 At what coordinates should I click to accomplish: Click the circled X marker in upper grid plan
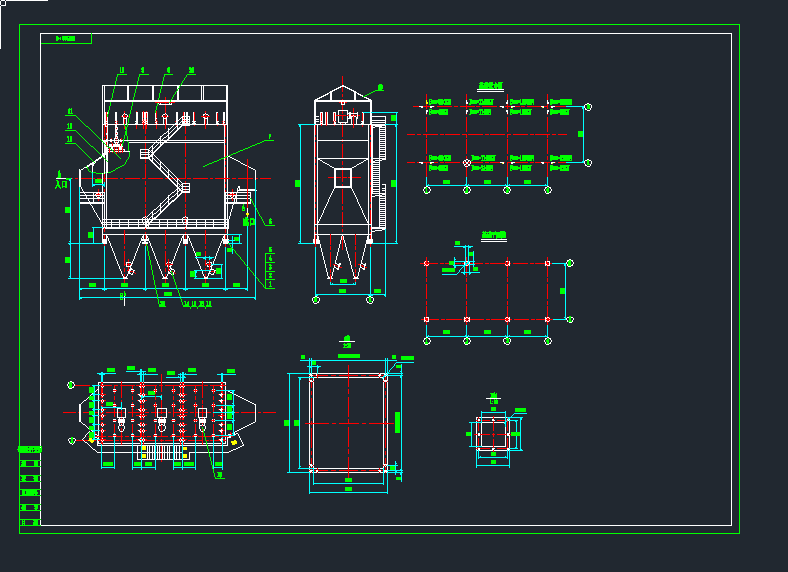pyautogui.click(x=466, y=161)
